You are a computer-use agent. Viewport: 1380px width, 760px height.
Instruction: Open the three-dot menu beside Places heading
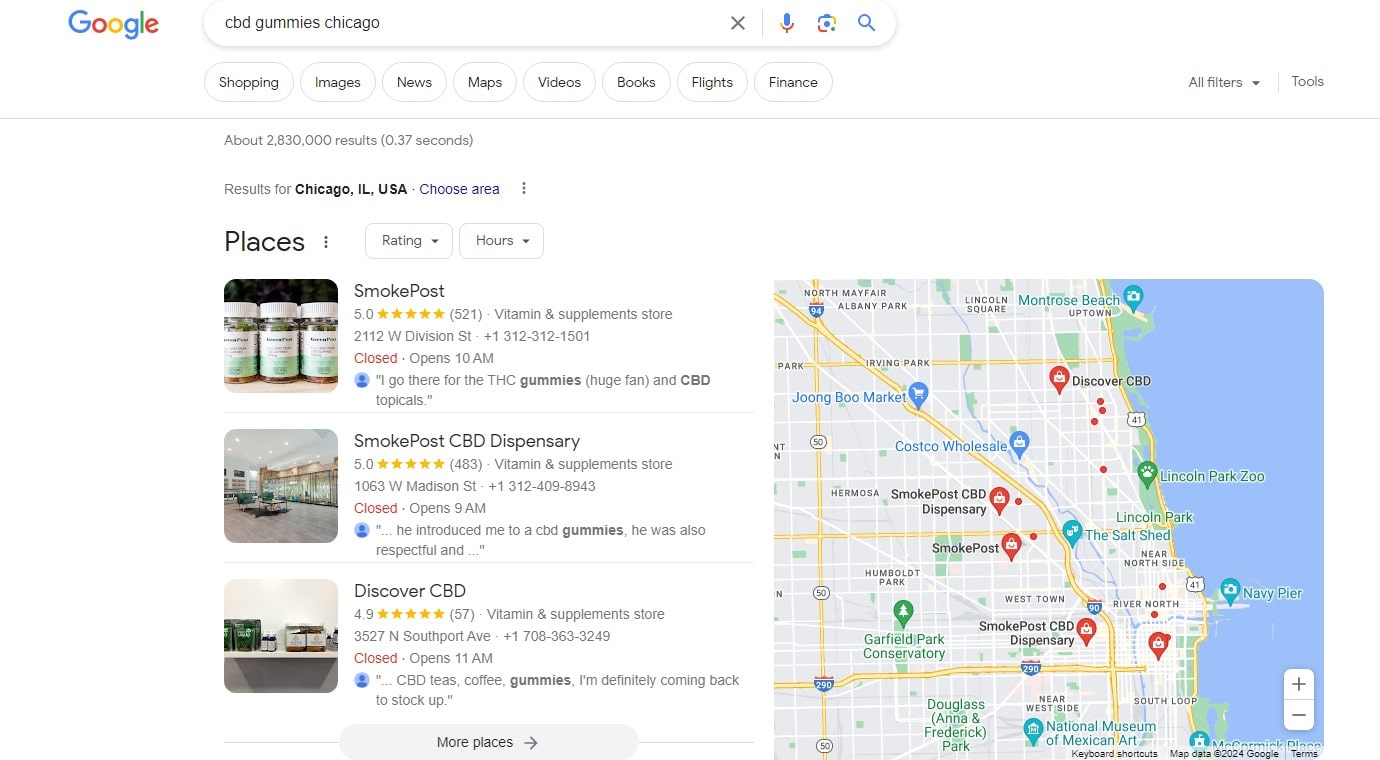325,242
